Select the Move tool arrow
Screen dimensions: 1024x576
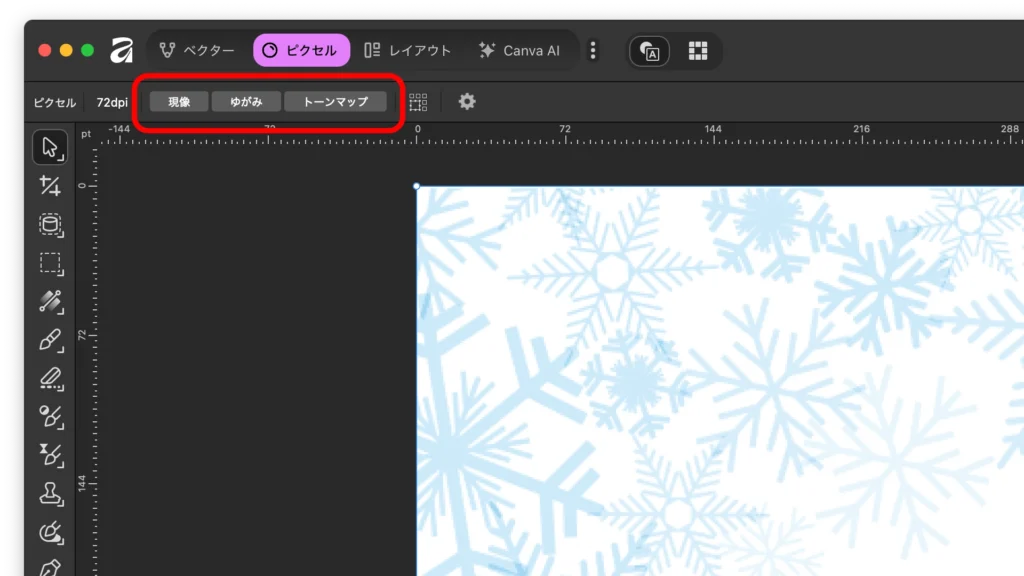pos(50,148)
